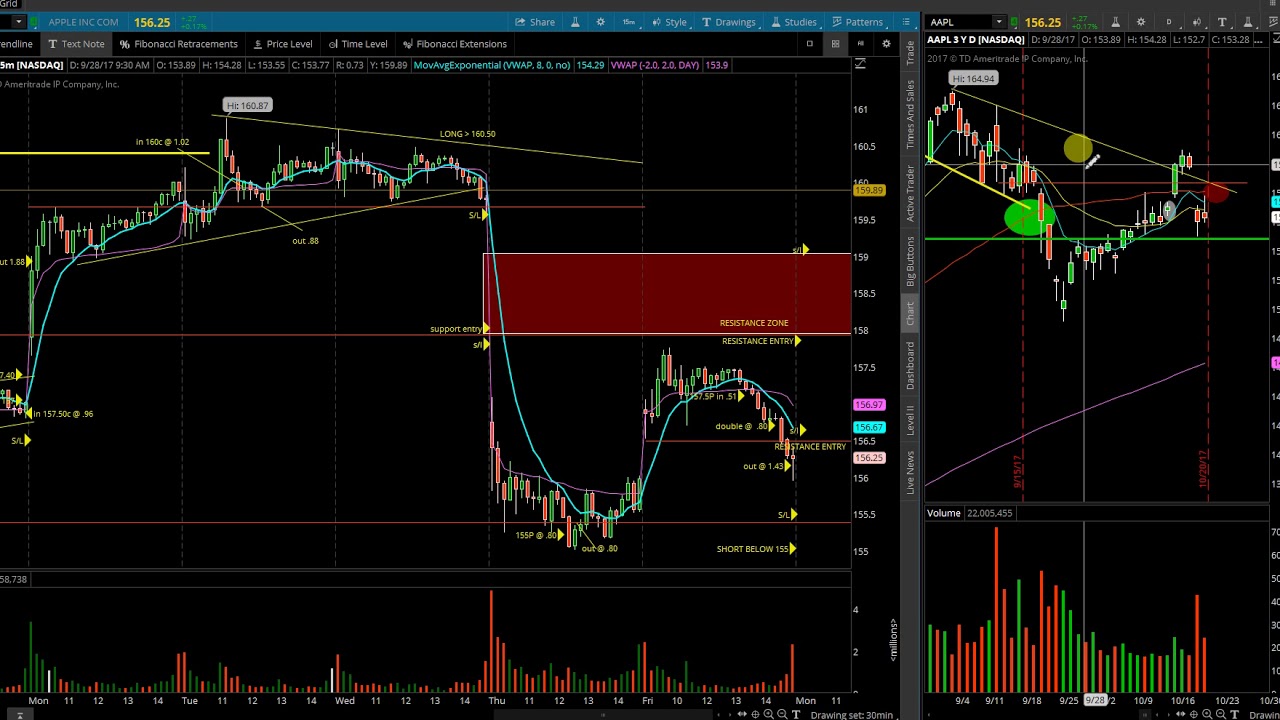Click left chart crosshair icon
Screen dimensions: 1280x720
pyautogui.click(x=755, y=714)
